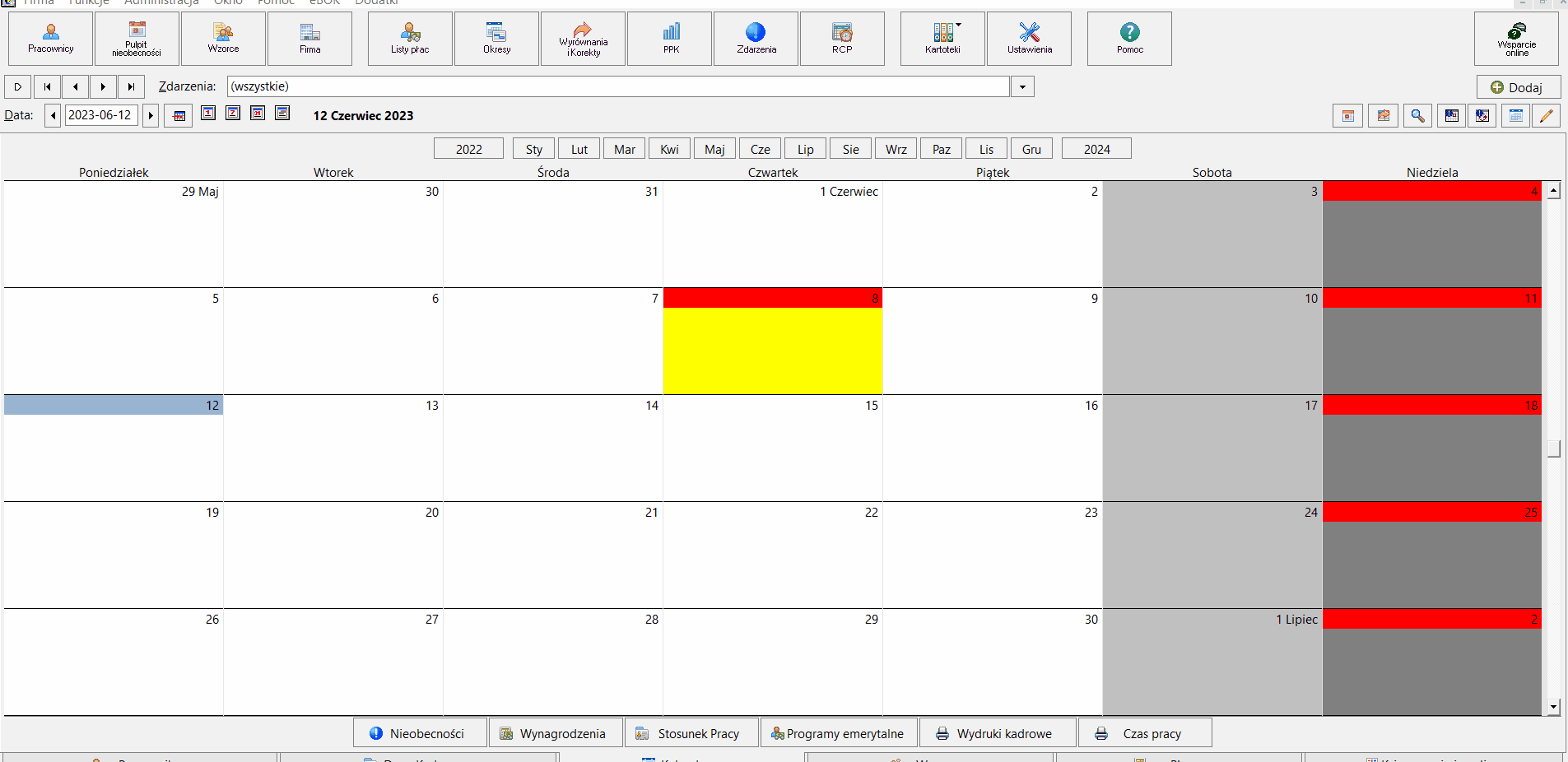Image resolution: width=1568 pixels, height=762 pixels.
Task: Switch to the 31-day month view icon
Action: click(258, 113)
